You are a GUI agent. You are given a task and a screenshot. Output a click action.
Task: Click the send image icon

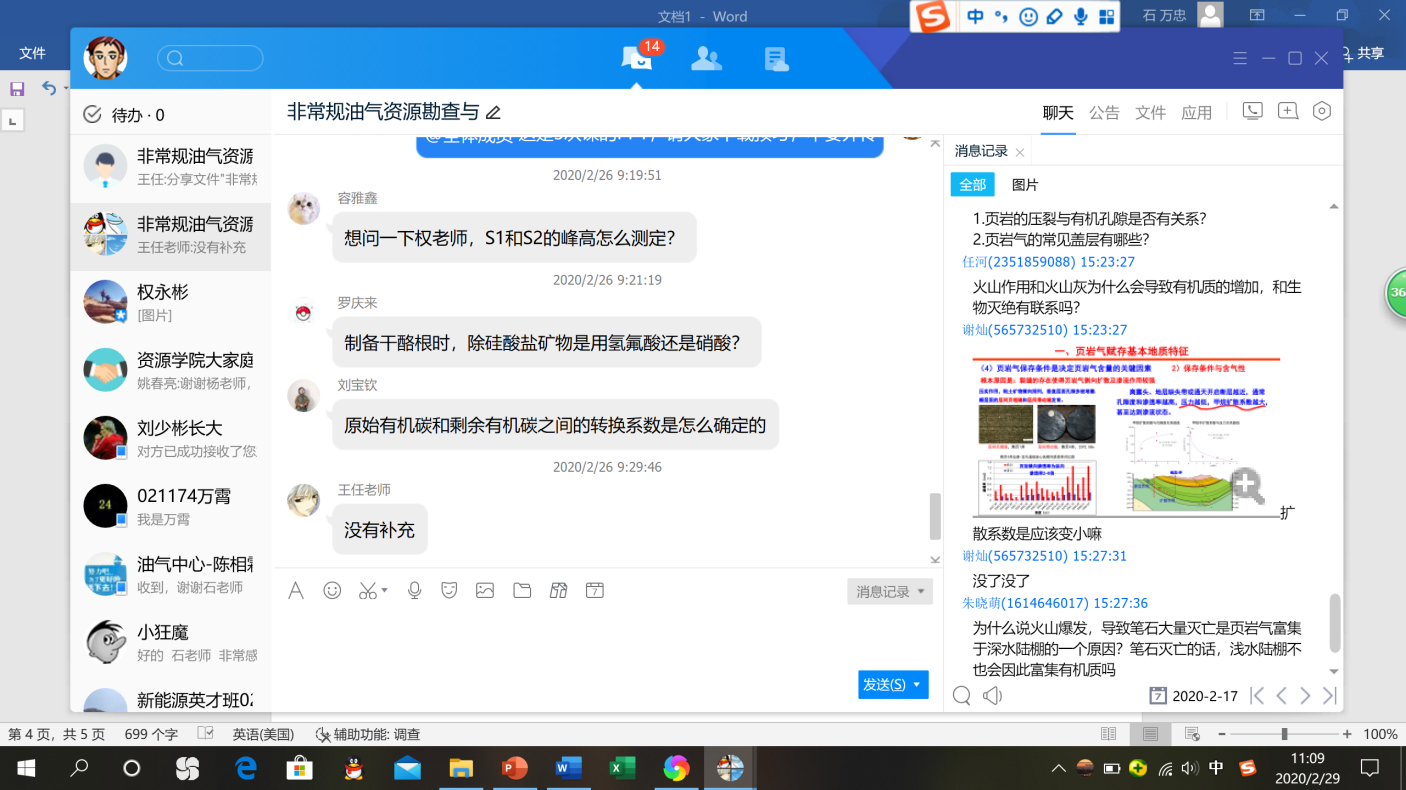pyautogui.click(x=485, y=591)
